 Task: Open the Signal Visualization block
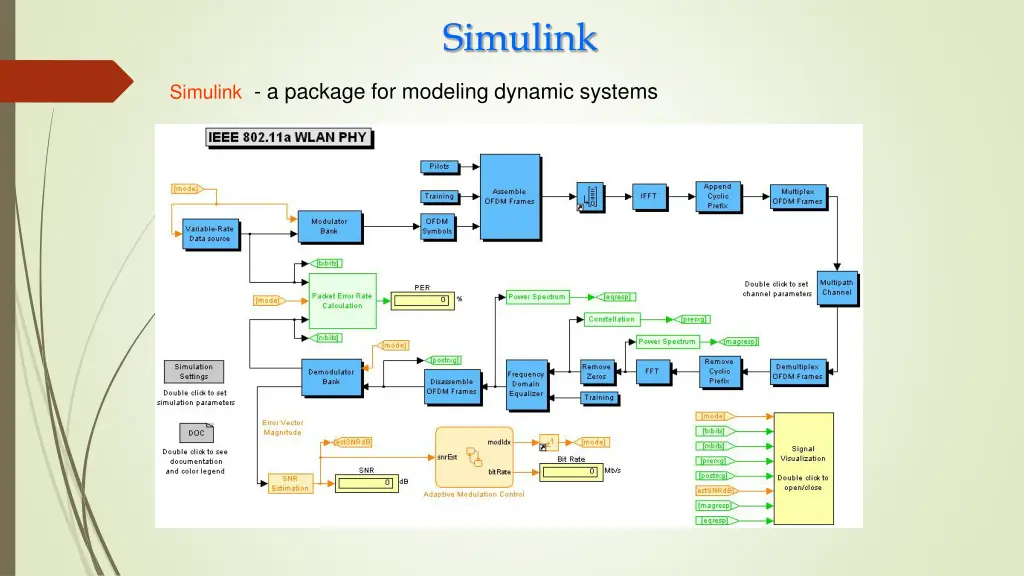(x=803, y=465)
